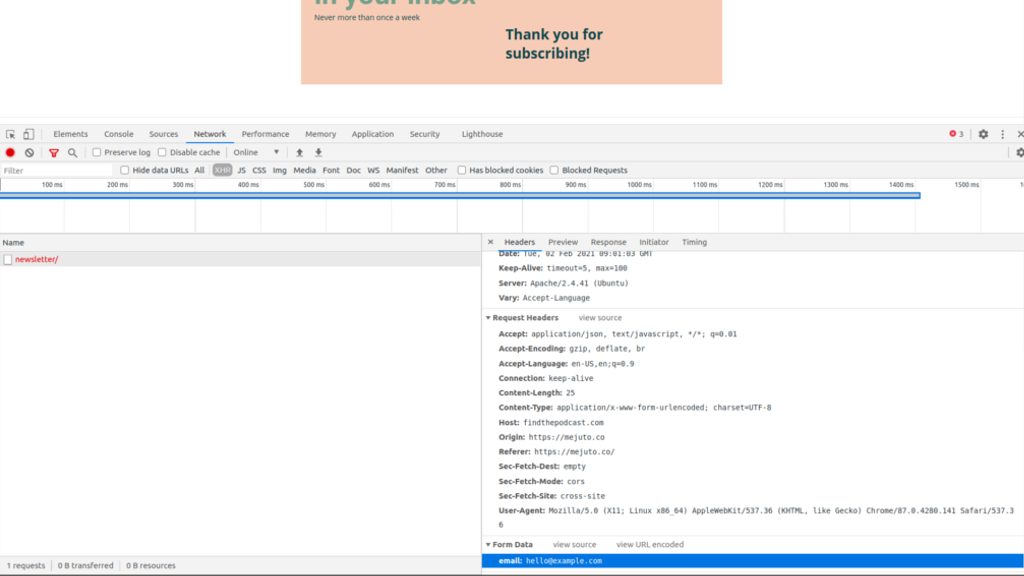The width and height of the screenshot is (1024, 576).
Task: Enable the Preserve log checkbox
Action: click(x=95, y=153)
